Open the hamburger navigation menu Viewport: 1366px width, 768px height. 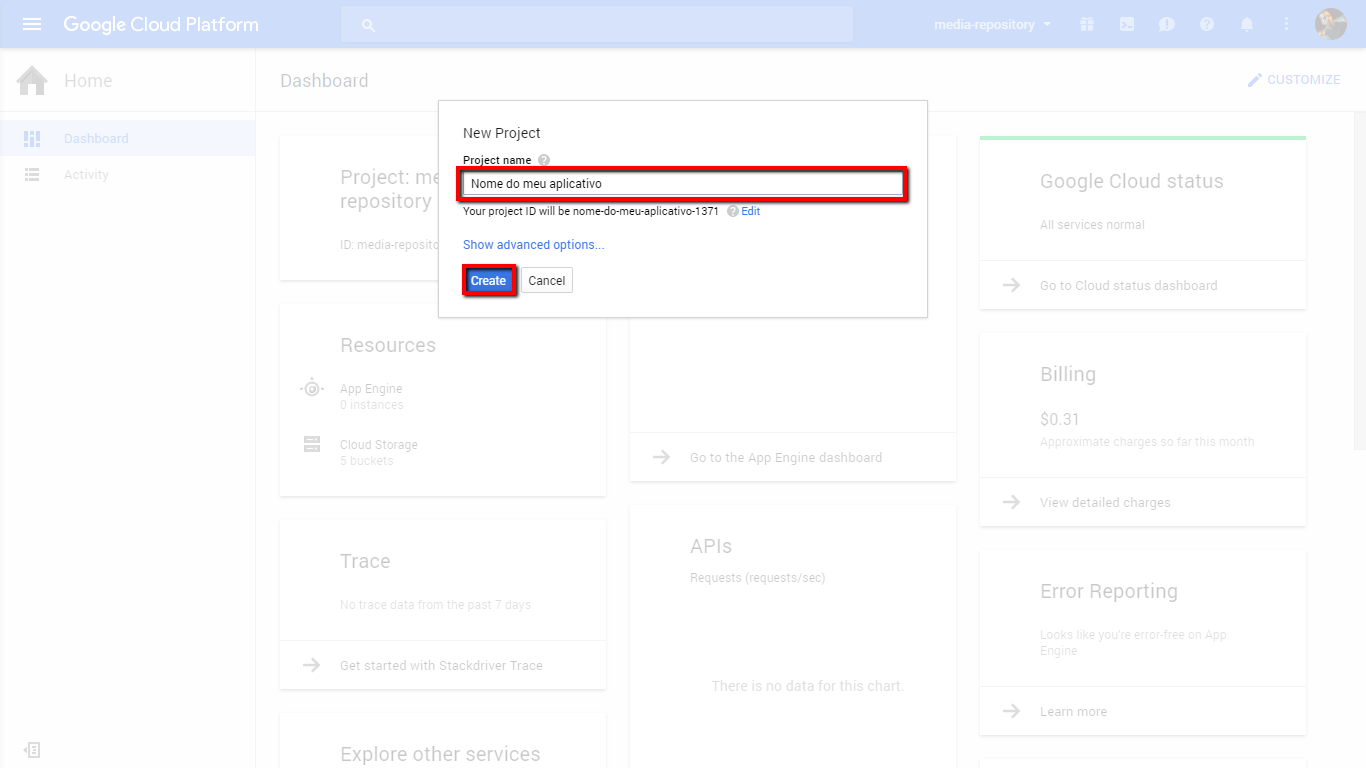point(32,24)
